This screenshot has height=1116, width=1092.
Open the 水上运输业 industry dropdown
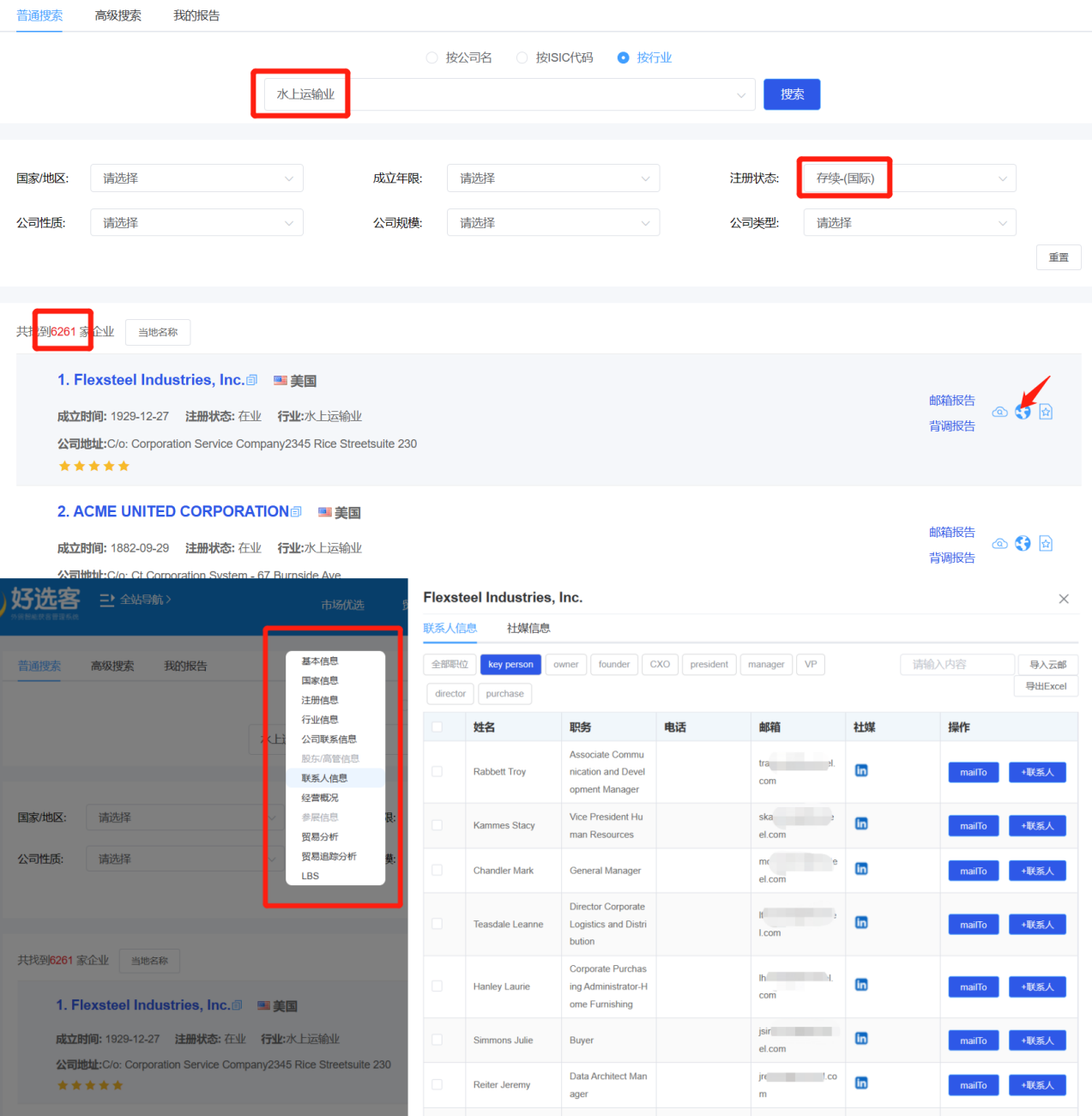510,94
